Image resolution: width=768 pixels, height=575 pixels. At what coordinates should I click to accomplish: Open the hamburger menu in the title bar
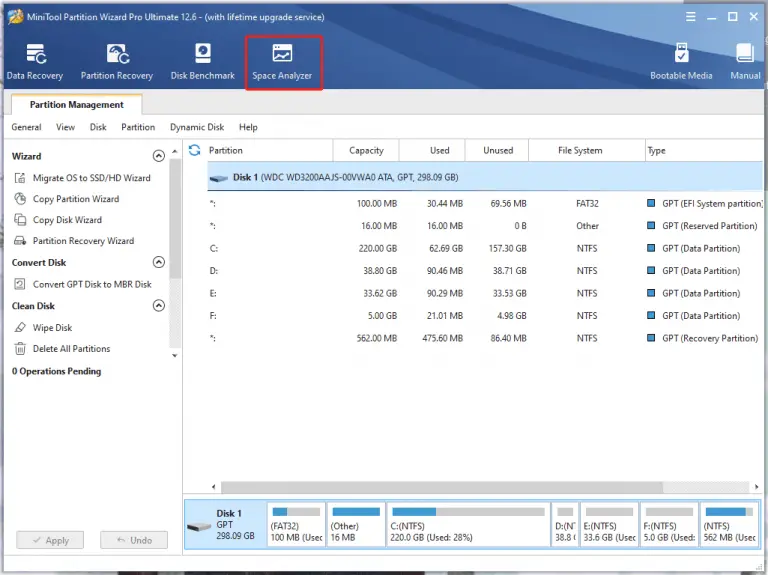(x=691, y=17)
